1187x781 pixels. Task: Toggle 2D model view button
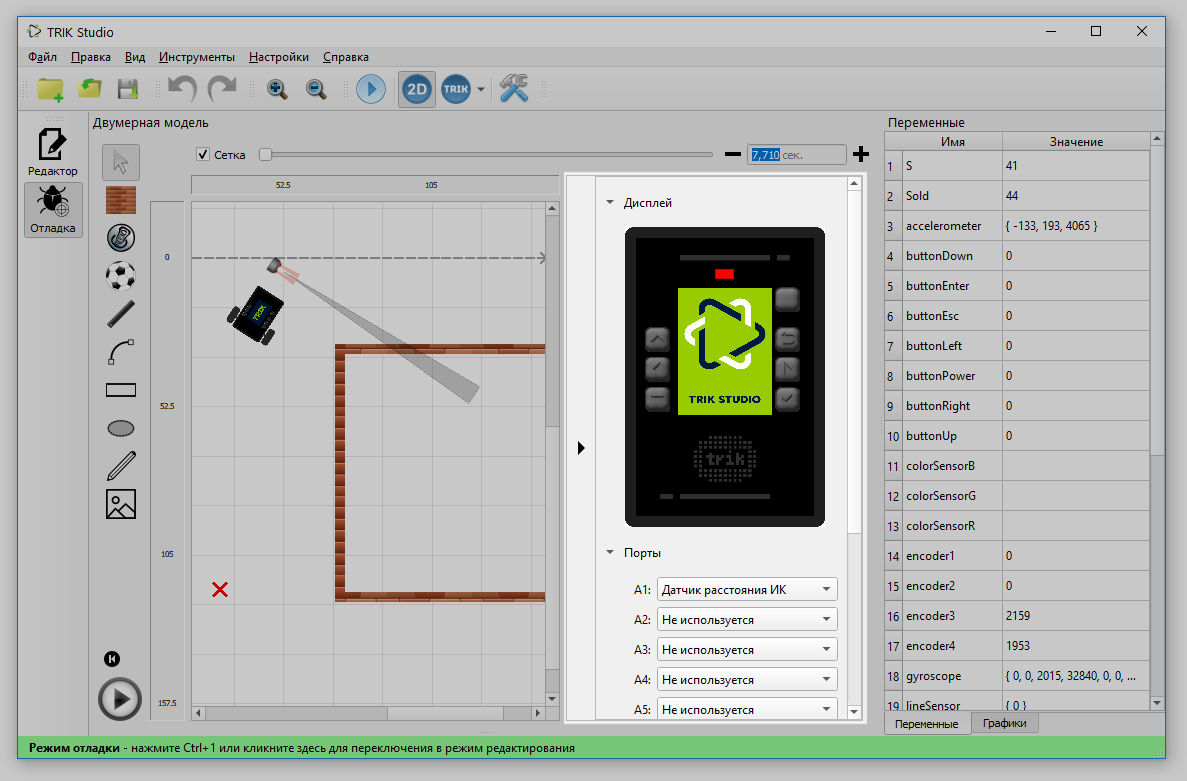417,89
